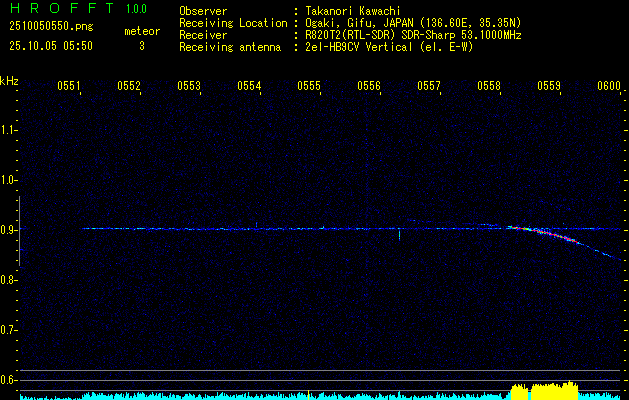629x400 pixels.
Task: Click the kHz axis unit label
Action: (x=9, y=81)
